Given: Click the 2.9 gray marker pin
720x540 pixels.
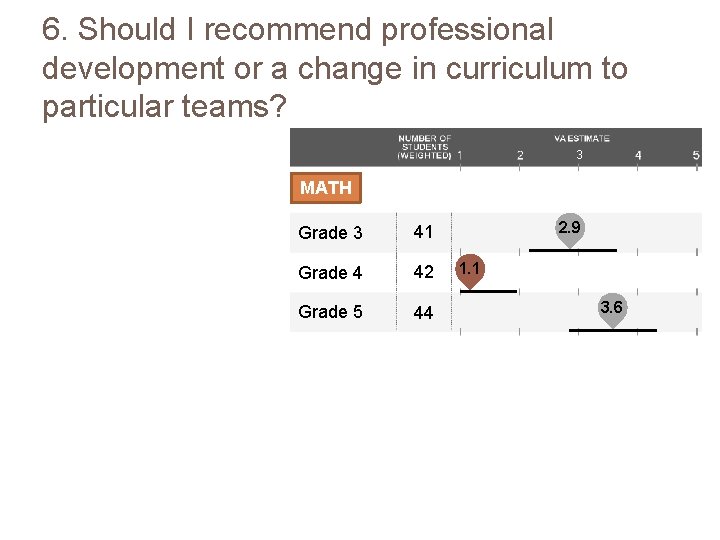Looking at the screenshot, I should pos(569,229).
